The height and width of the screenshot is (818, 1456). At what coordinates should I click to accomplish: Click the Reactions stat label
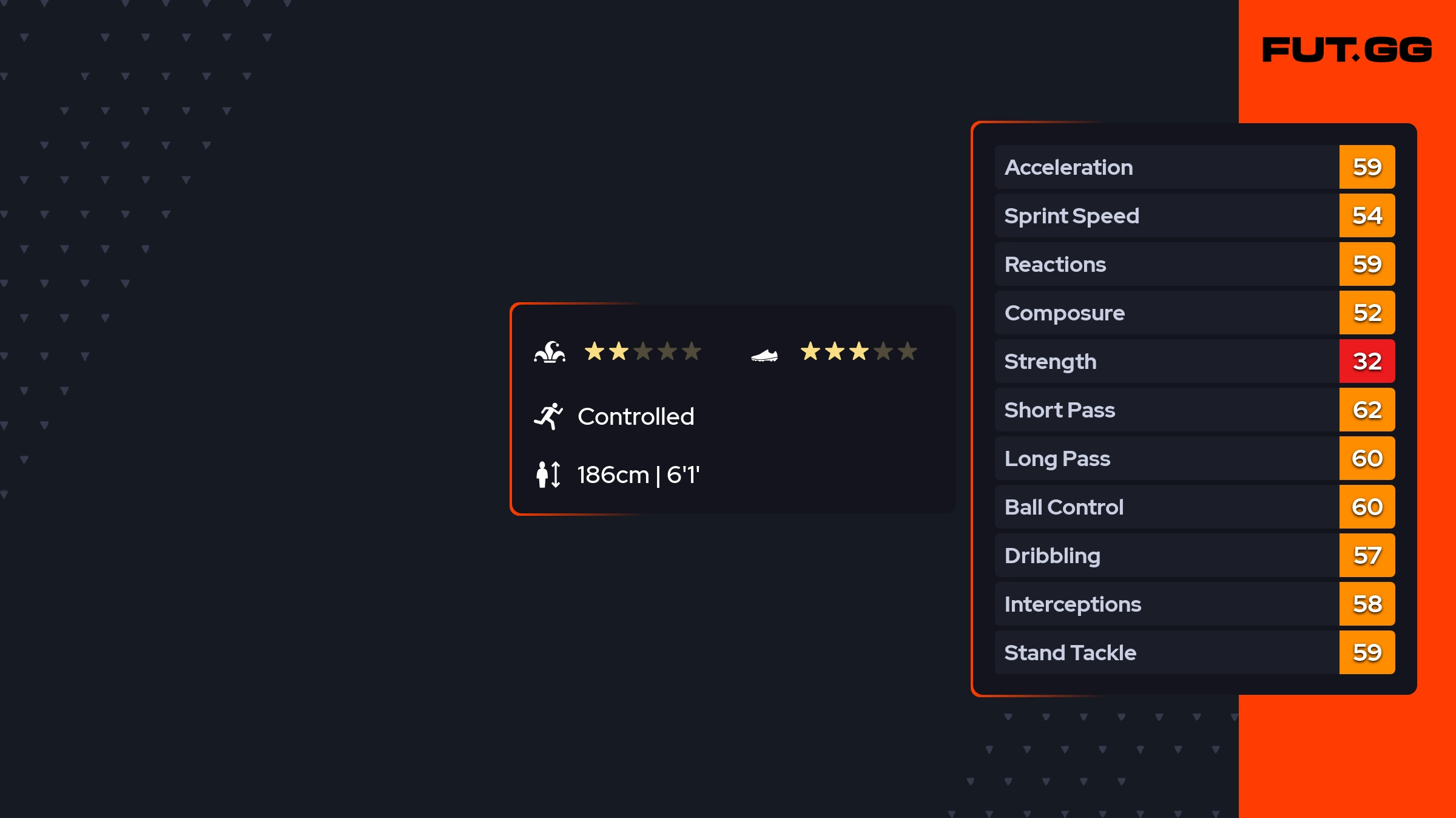[1055, 265]
